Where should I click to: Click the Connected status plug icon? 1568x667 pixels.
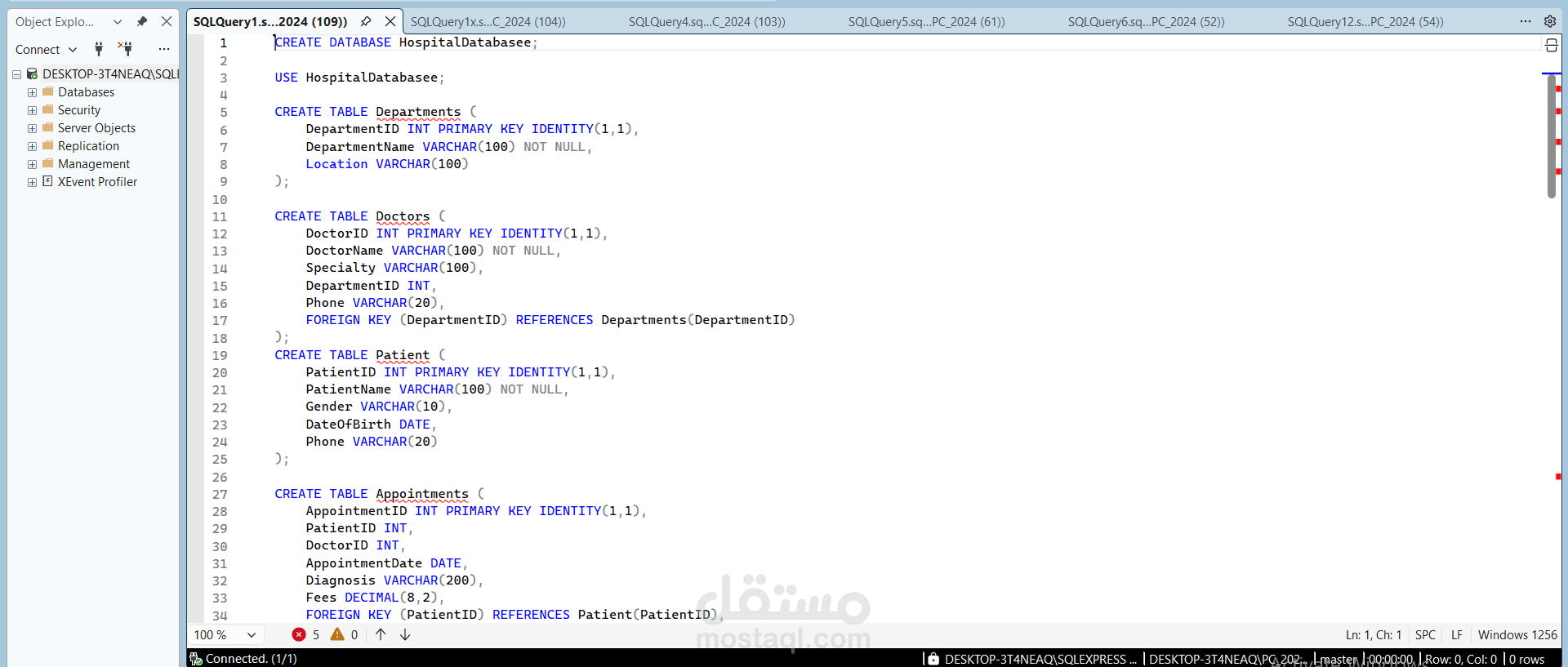pyautogui.click(x=196, y=659)
